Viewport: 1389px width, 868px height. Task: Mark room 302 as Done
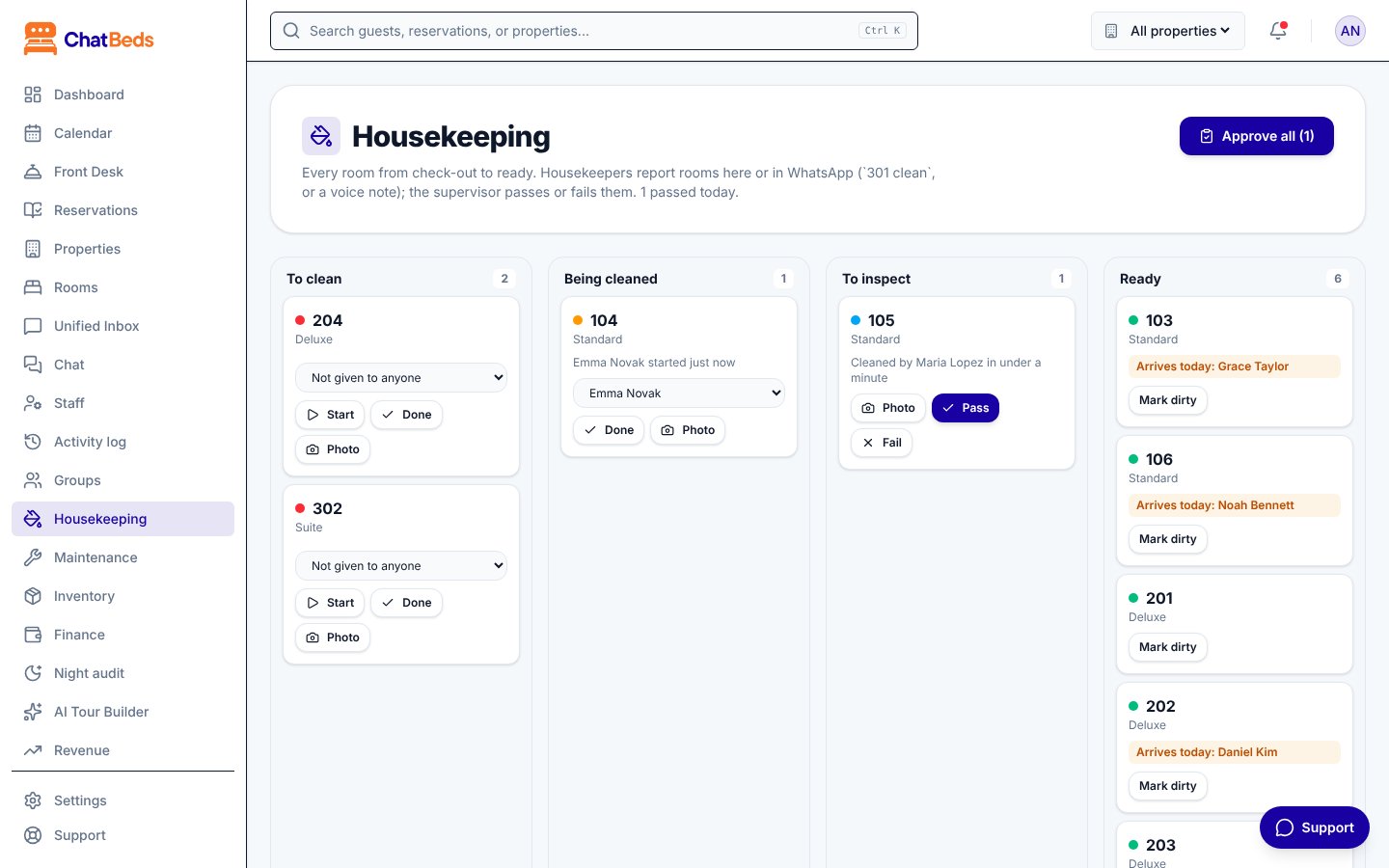406,603
